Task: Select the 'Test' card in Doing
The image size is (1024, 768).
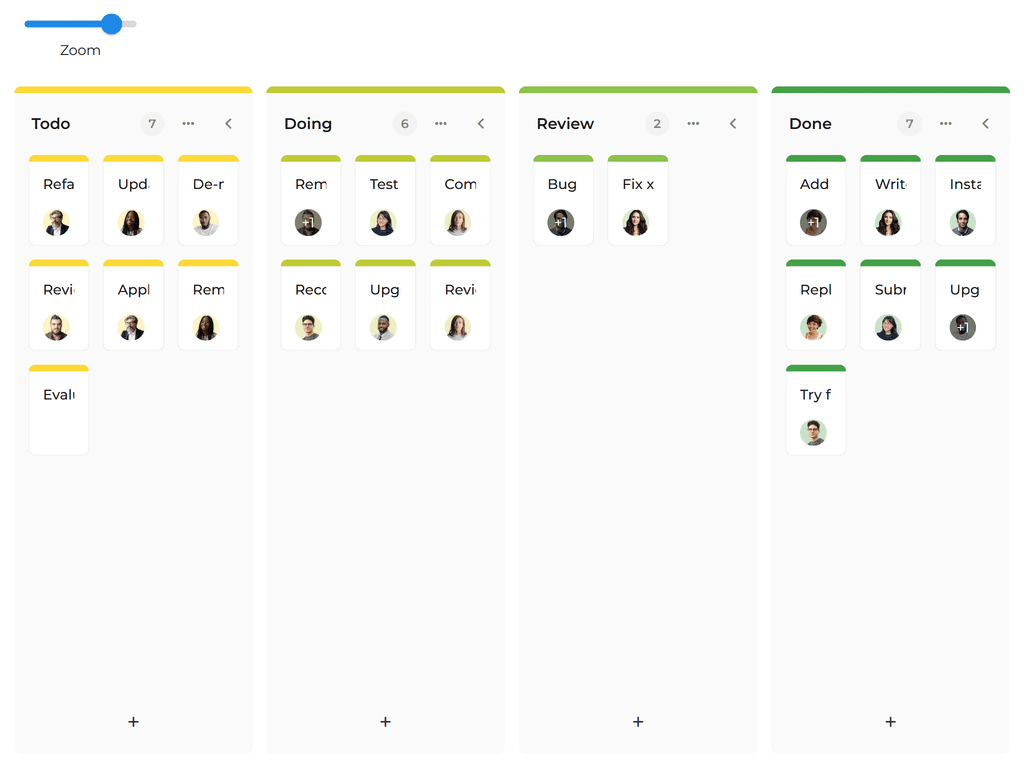Action: [384, 185]
